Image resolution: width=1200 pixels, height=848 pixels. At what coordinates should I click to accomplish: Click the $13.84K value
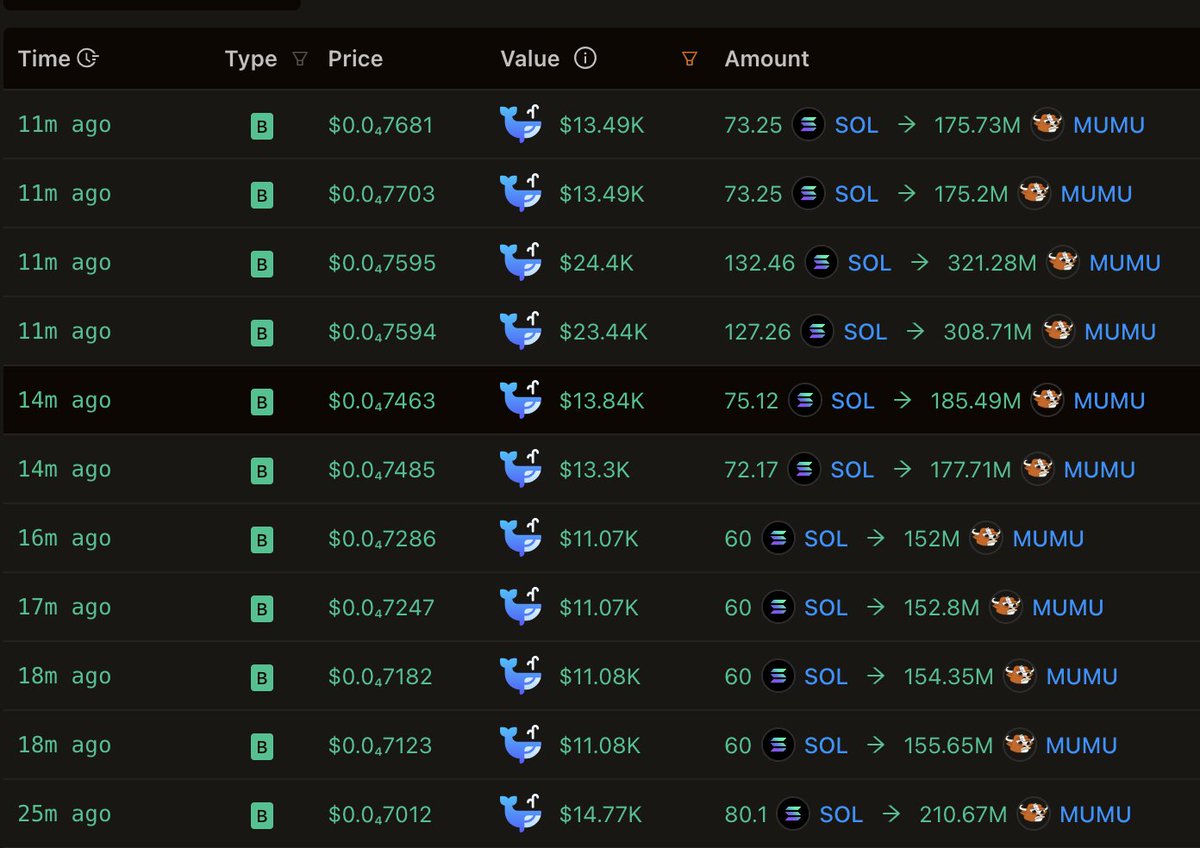tap(602, 401)
